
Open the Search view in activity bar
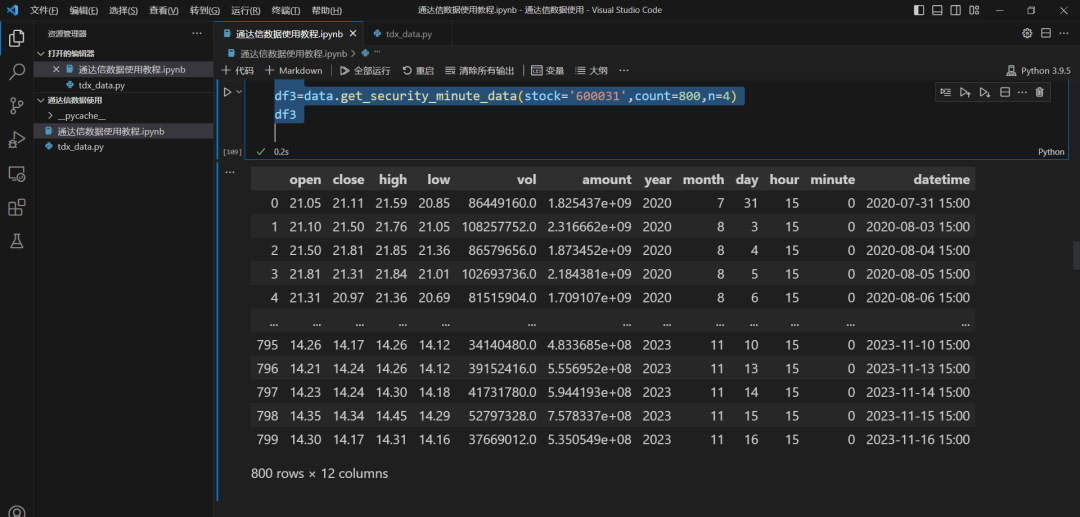(17, 72)
